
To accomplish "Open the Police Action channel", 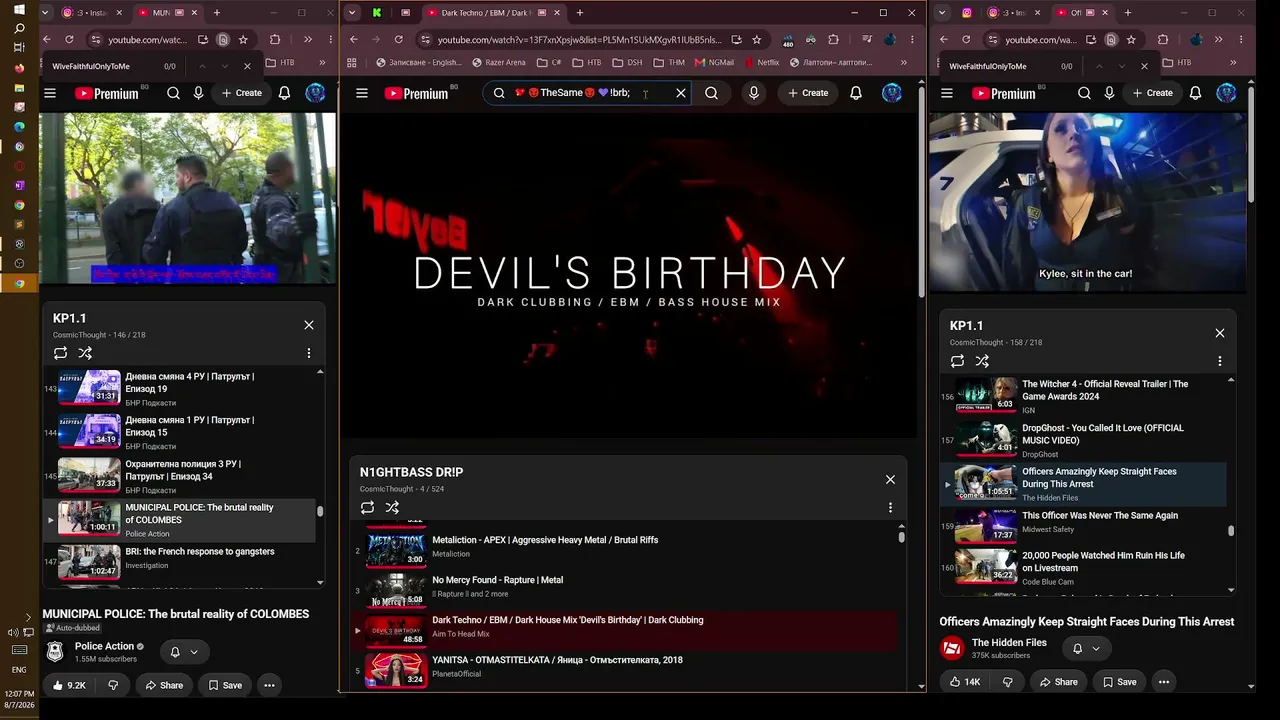I will click(x=104, y=646).
